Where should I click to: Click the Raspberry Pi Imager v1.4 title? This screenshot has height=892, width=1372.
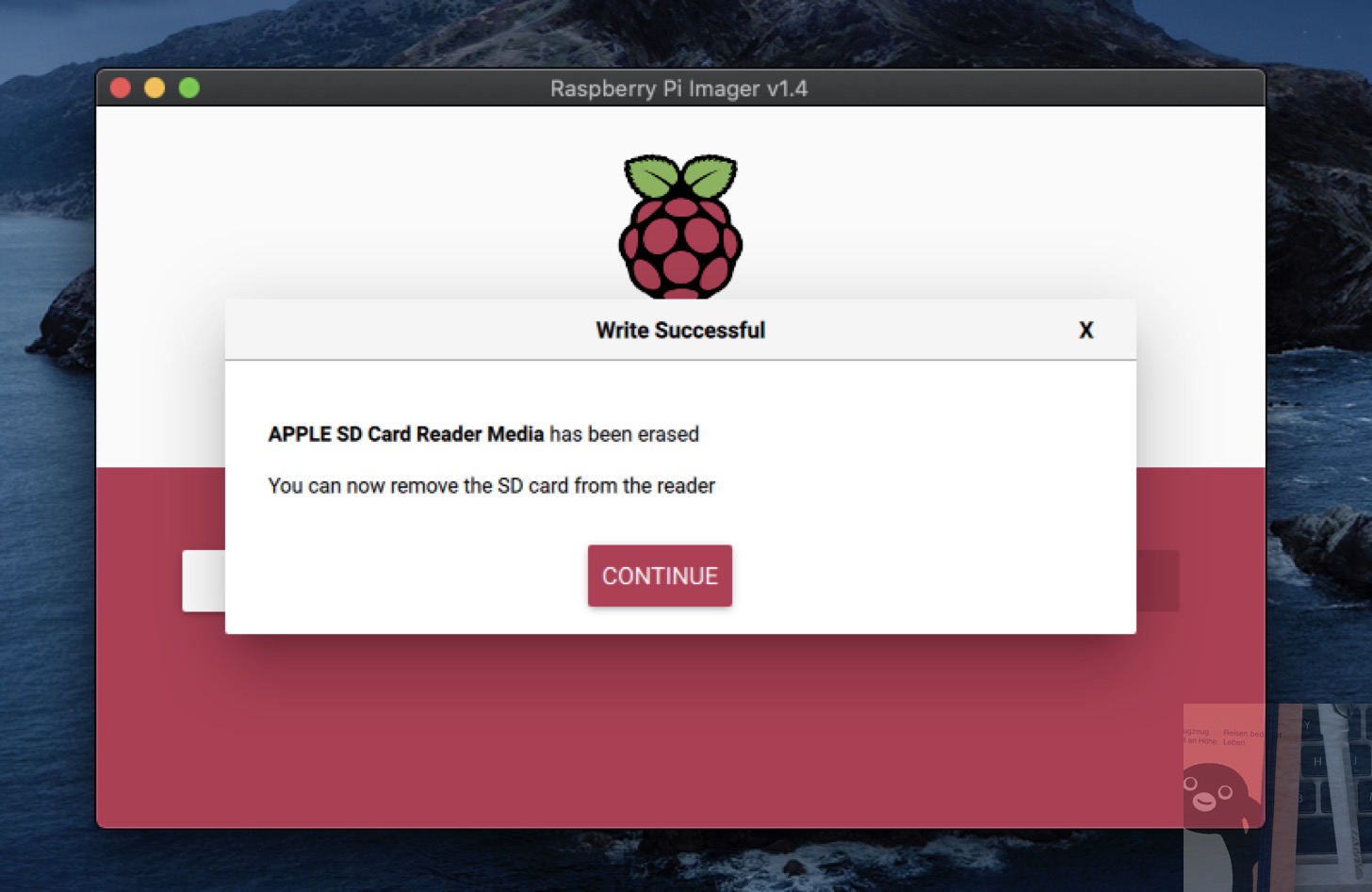678,89
